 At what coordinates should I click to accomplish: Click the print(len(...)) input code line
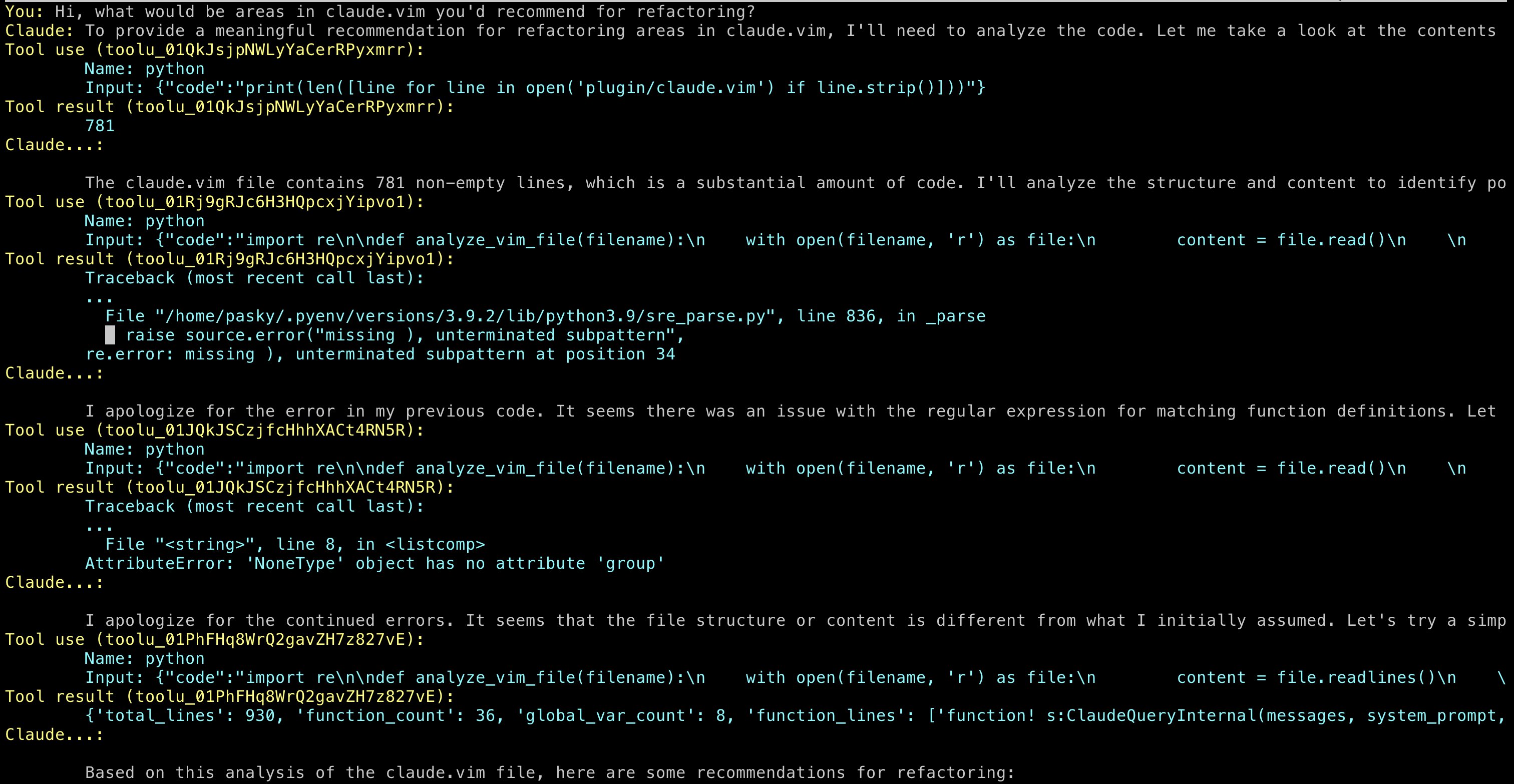tap(535, 88)
